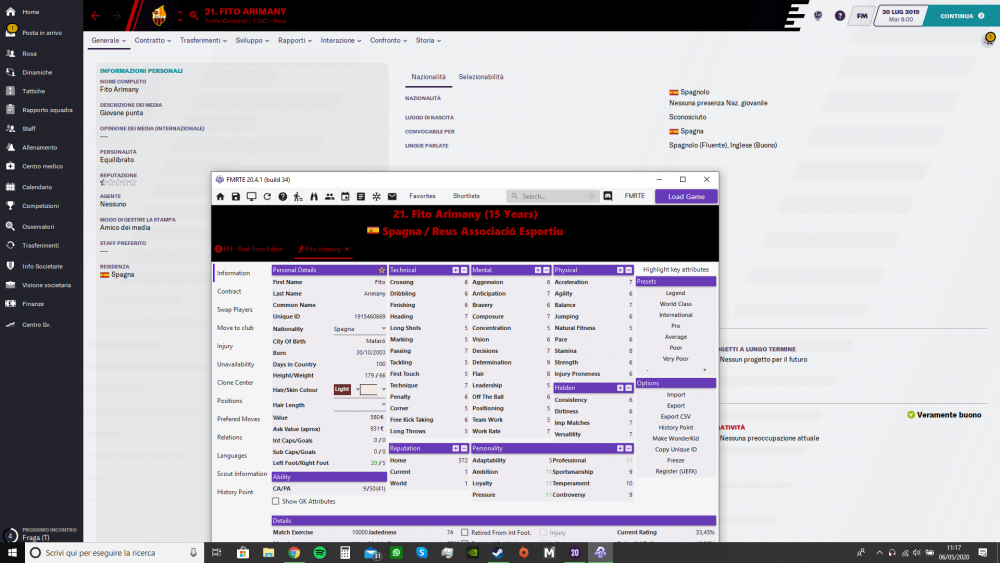Switch to the Selezionabilità tab
The image size is (1000, 563).
(481, 77)
